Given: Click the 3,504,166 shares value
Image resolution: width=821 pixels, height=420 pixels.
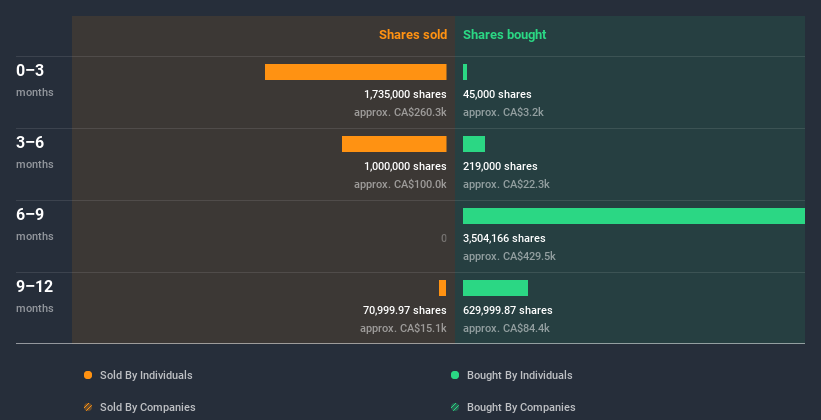Looking at the screenshot, I should (x=504, y=238).
